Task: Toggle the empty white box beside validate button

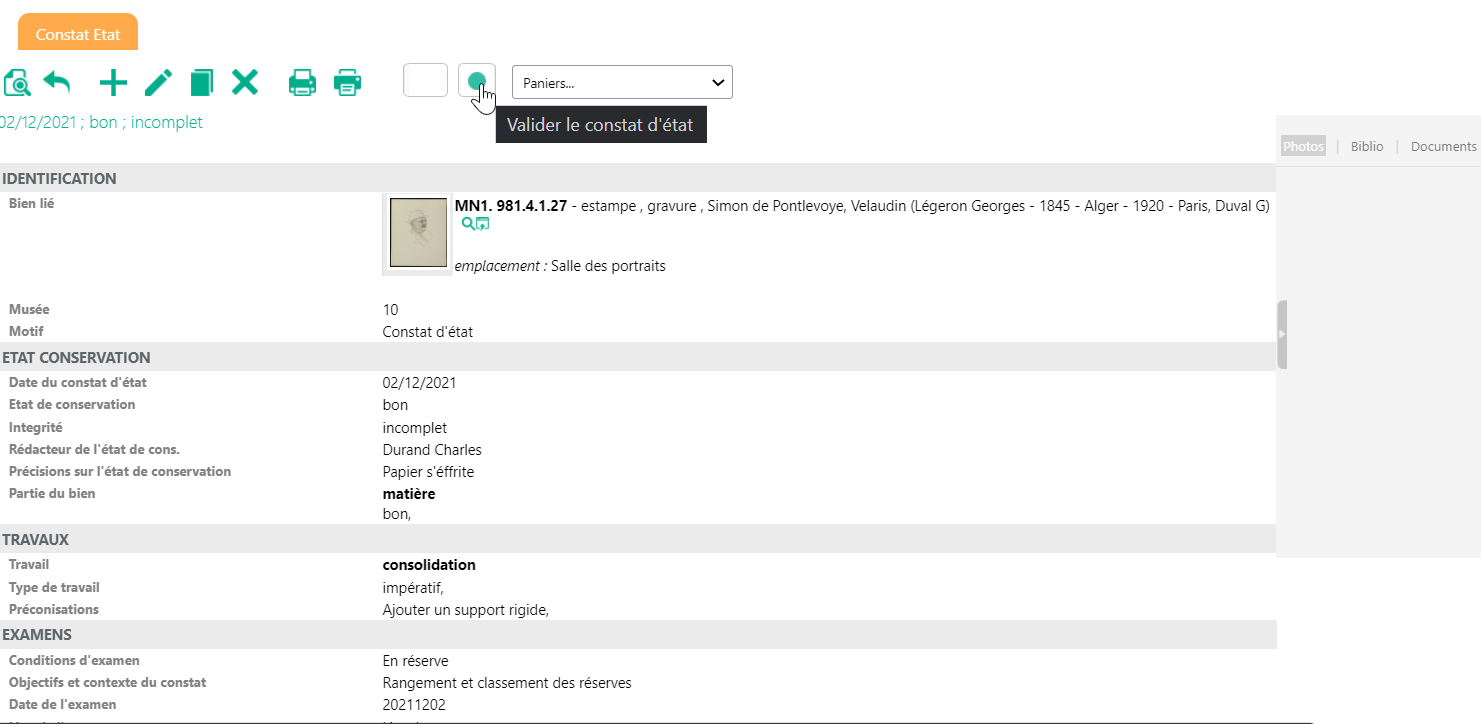Action: [x=425, y=80]
